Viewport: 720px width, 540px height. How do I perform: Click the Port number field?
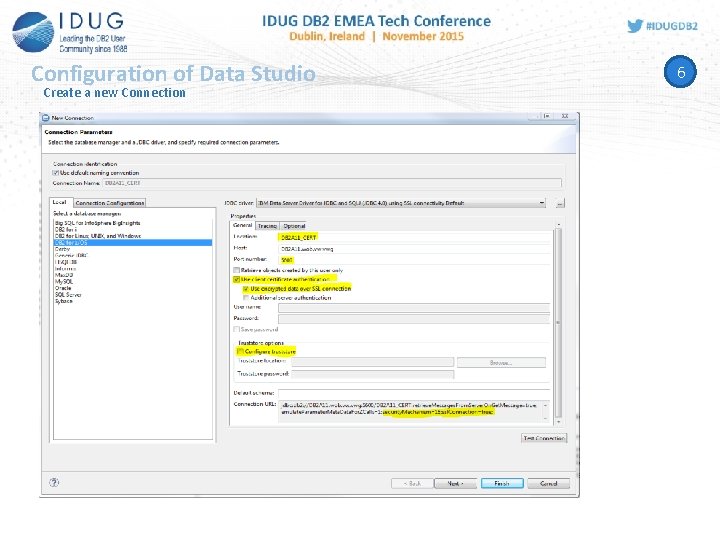pyautogui.click(x=415, y=260)
